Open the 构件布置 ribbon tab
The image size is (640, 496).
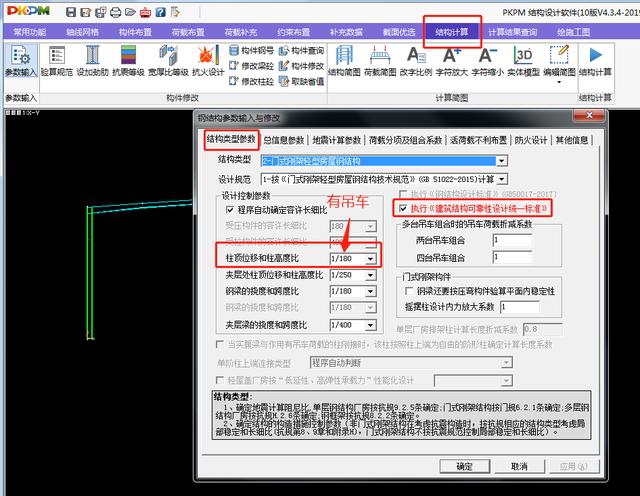coord(135,32)
